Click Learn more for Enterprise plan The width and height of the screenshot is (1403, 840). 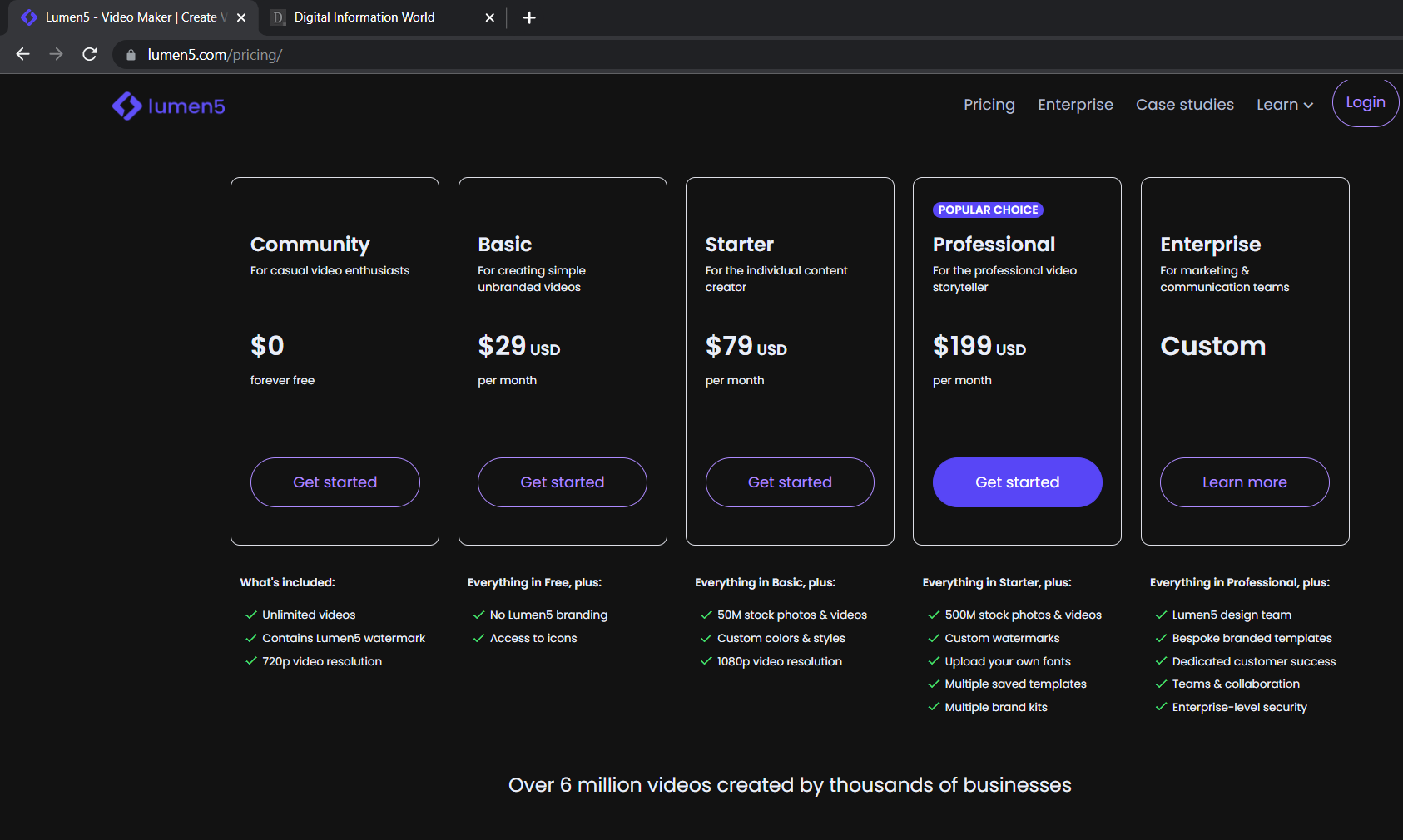pos(1245,482)
